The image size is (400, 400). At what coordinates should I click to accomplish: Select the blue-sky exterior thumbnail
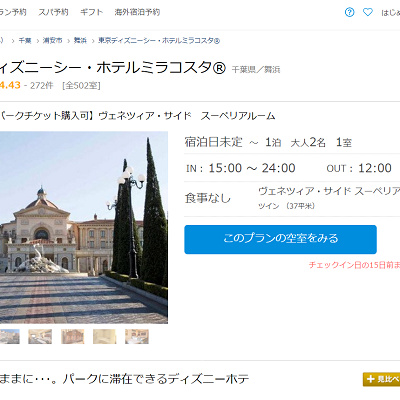pyautogui.click(x=10, y=337)
